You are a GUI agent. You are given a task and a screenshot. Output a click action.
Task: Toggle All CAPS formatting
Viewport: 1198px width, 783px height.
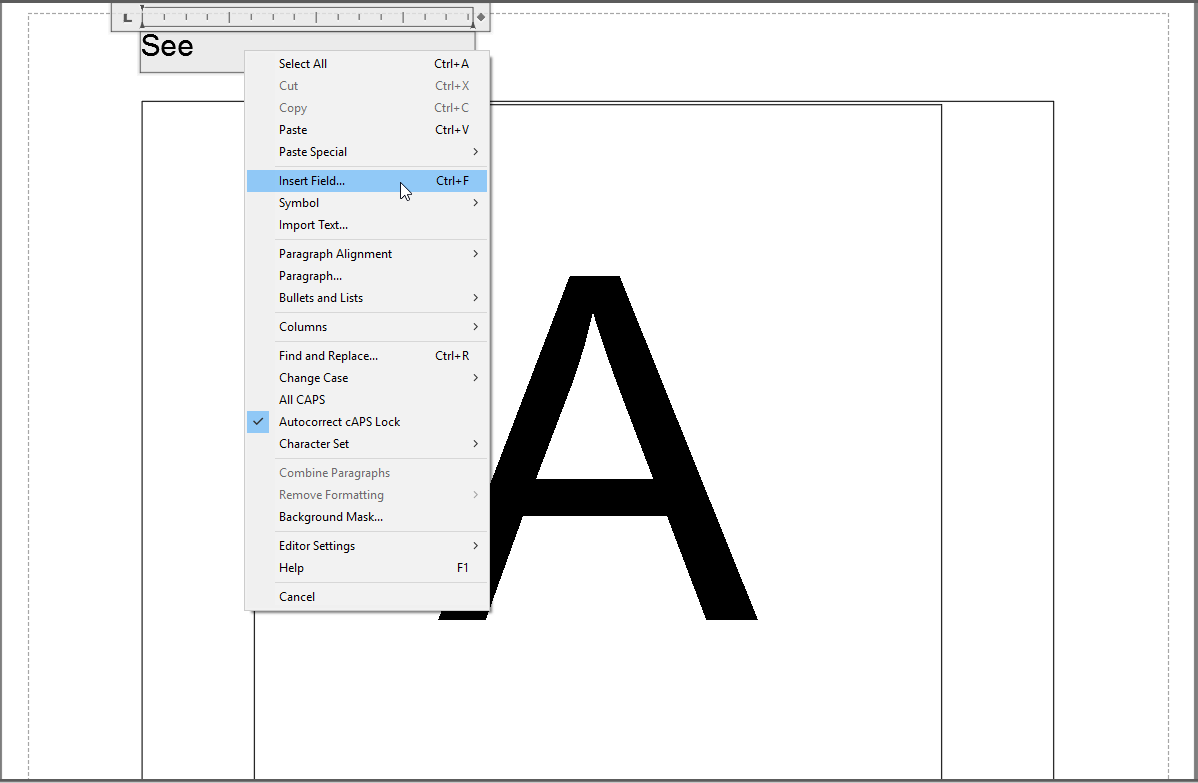pyautogui.click(x=301, y=399)
